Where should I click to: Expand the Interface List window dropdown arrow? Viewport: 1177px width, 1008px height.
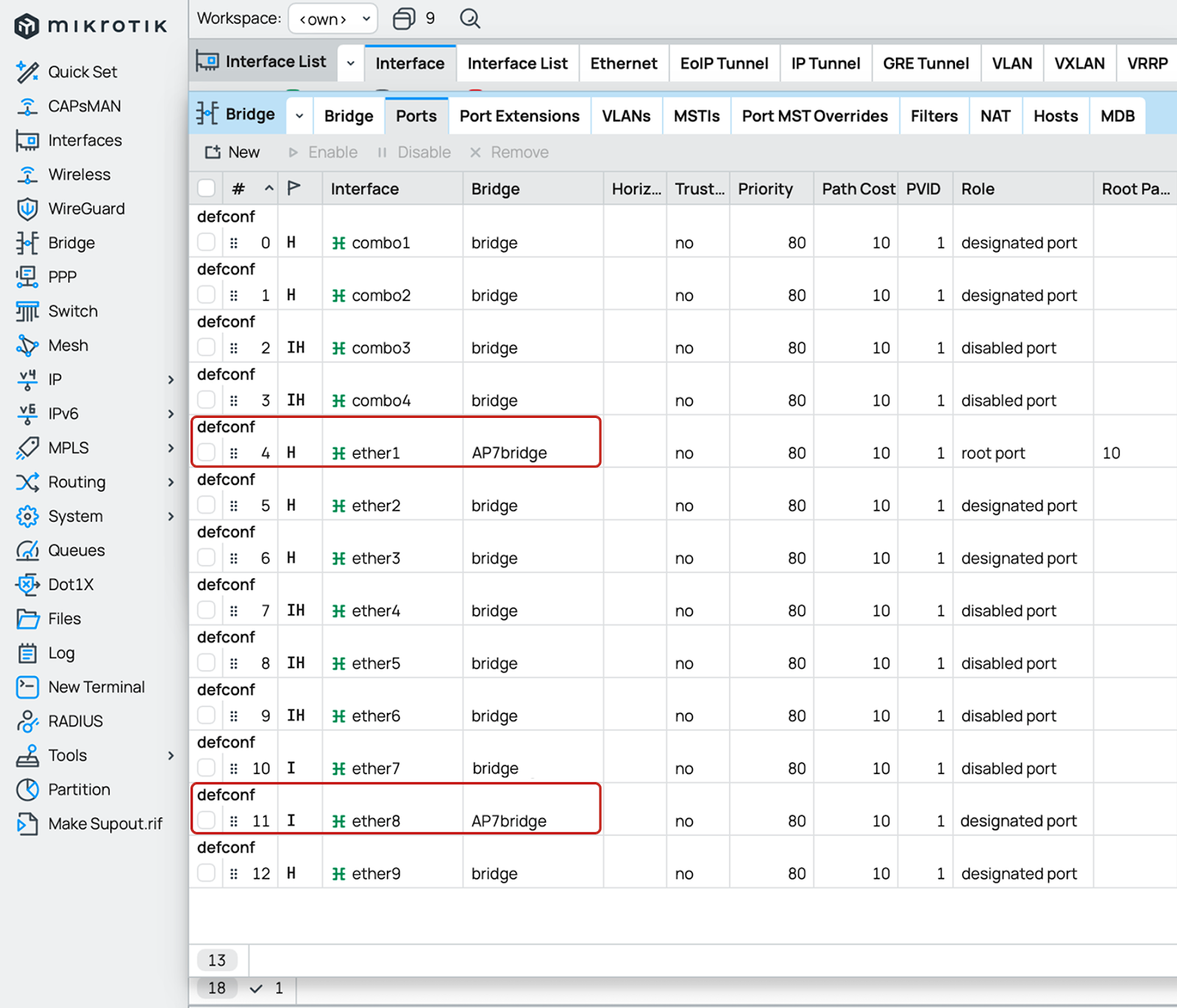click(351, 63)
